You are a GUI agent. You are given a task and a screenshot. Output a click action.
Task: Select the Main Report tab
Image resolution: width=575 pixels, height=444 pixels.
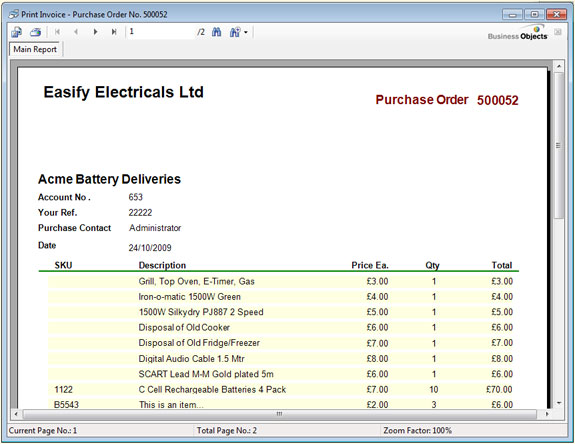[x=35, y=49]
